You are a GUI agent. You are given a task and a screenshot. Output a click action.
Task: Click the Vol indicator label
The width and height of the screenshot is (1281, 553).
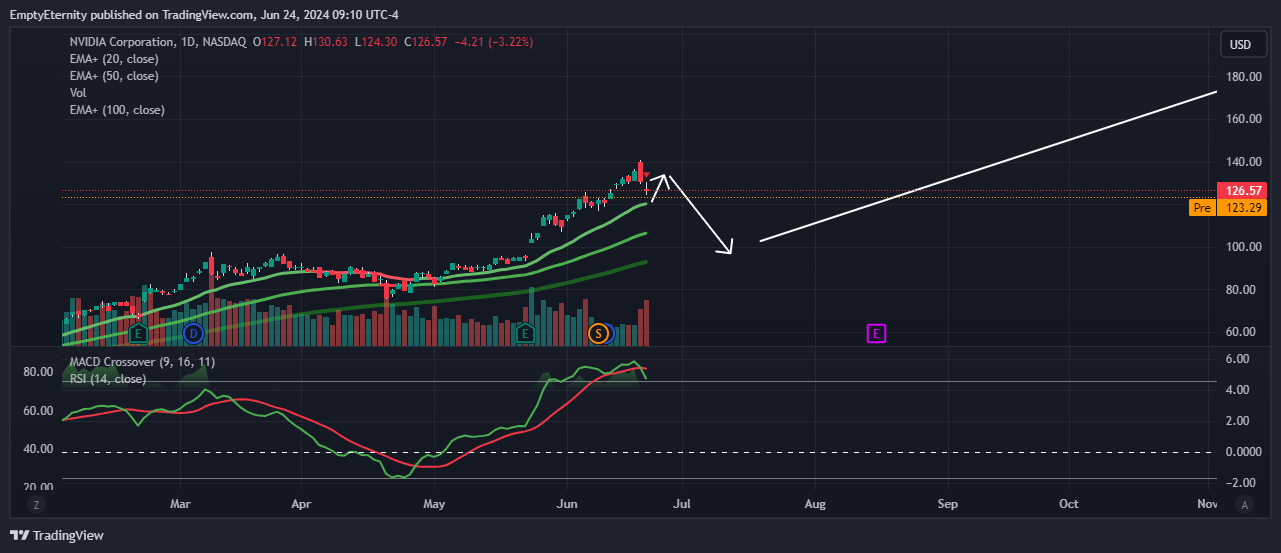(x=78, y=93)
